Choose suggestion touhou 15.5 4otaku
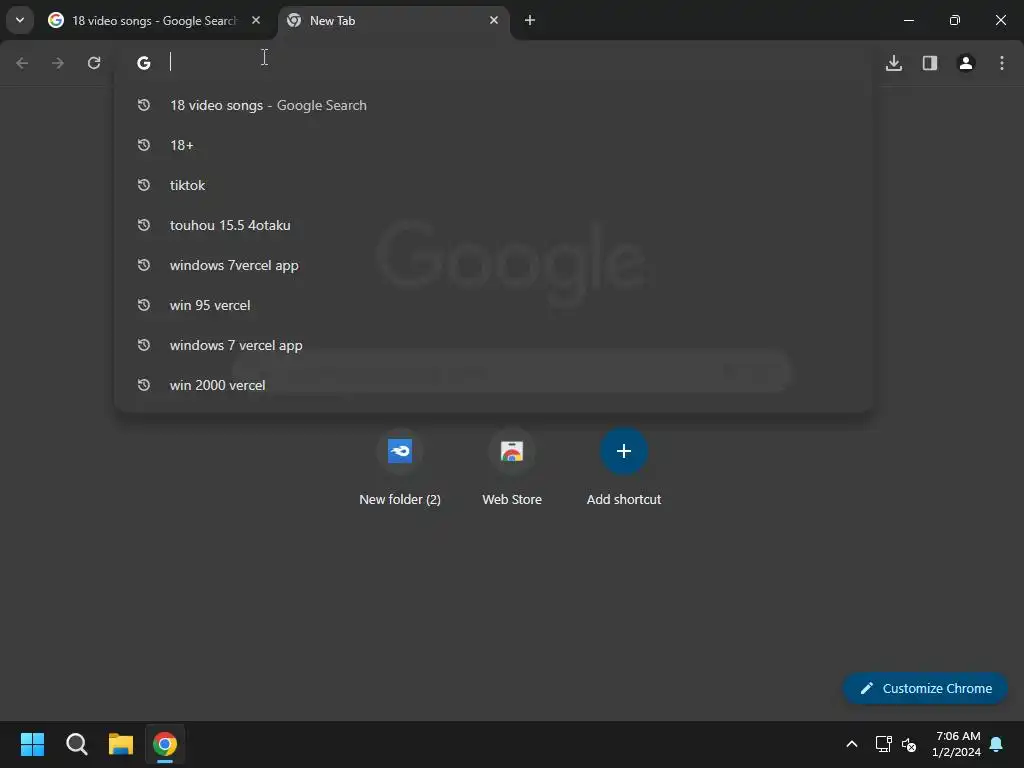Image resolution: width=1024 pixels, height=768 pixels. click(x=494, y=225)
